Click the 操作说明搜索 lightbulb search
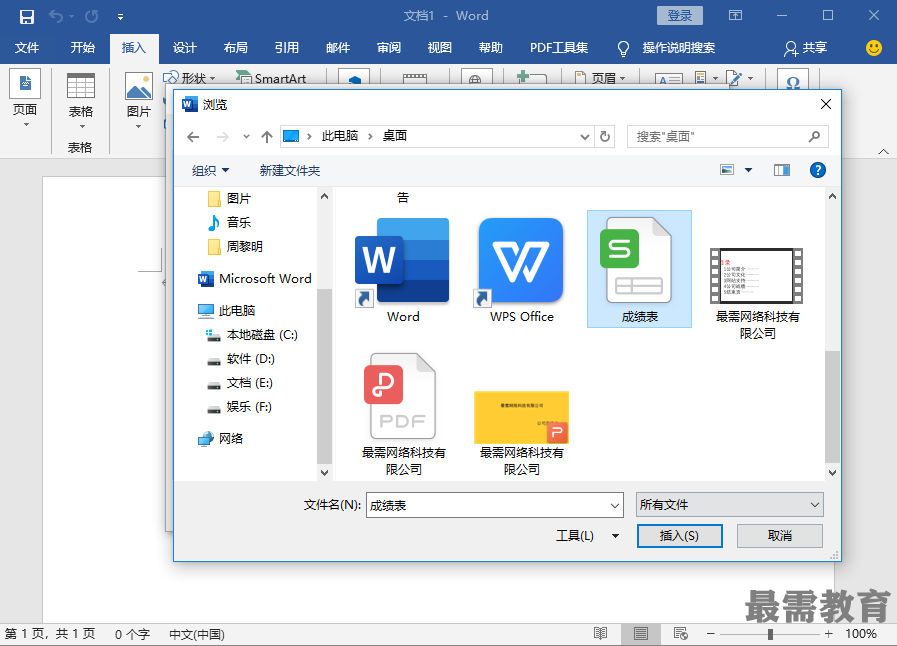897x646 pixels. pos(666,48)
